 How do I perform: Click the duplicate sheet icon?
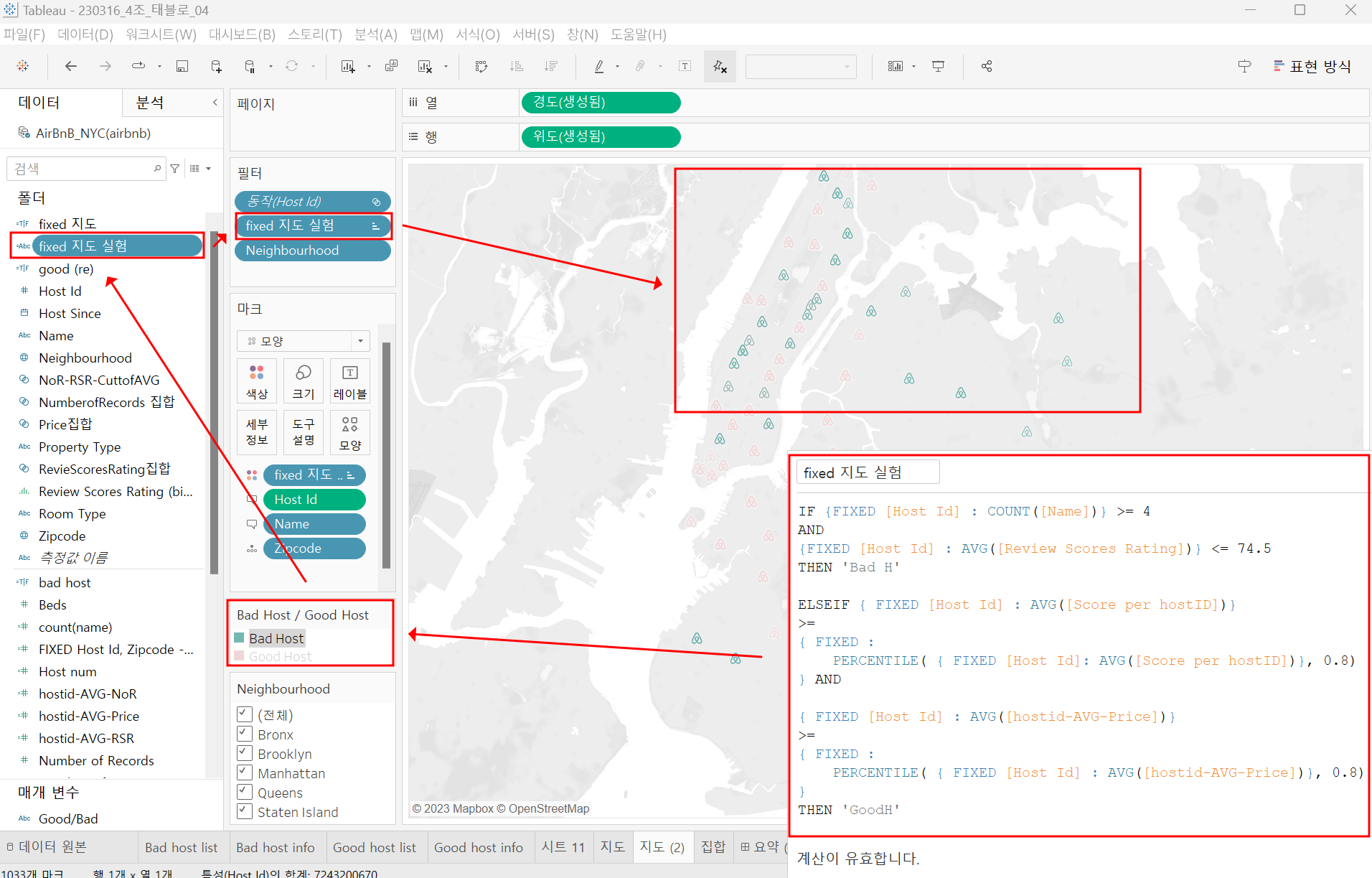coord(391,66)
